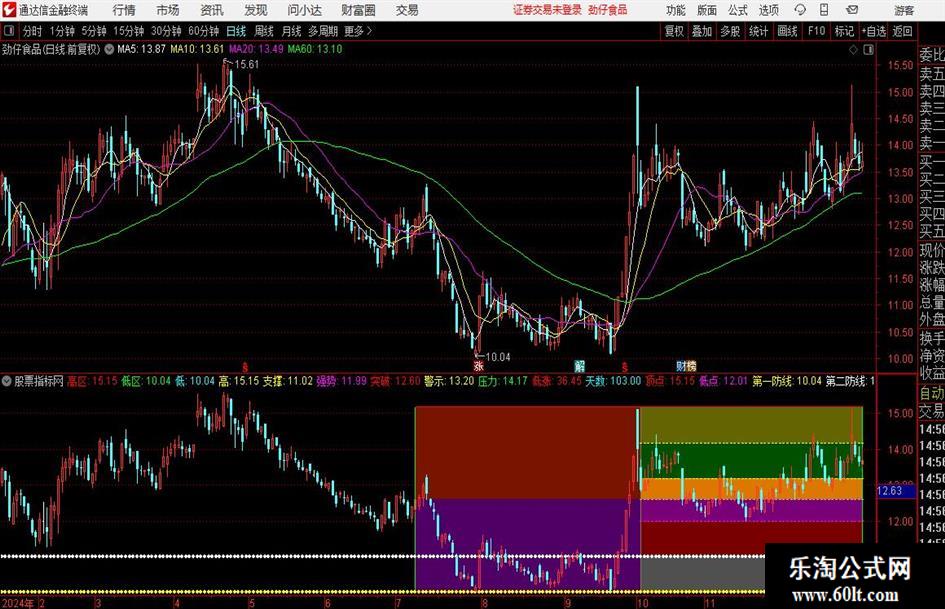Click the 10.04 low price label
The image size is (945, 609).
tap(498, 357)
